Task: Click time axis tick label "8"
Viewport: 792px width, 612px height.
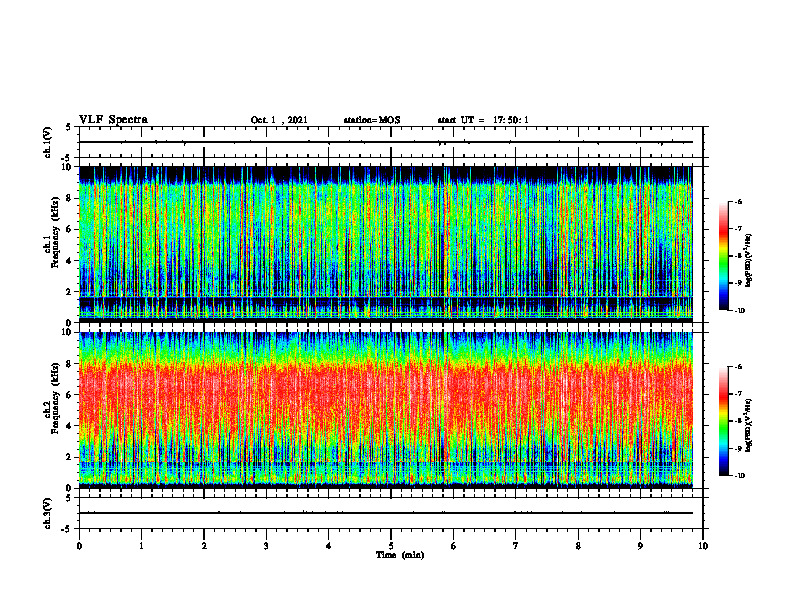Action: tap(578, 546)
